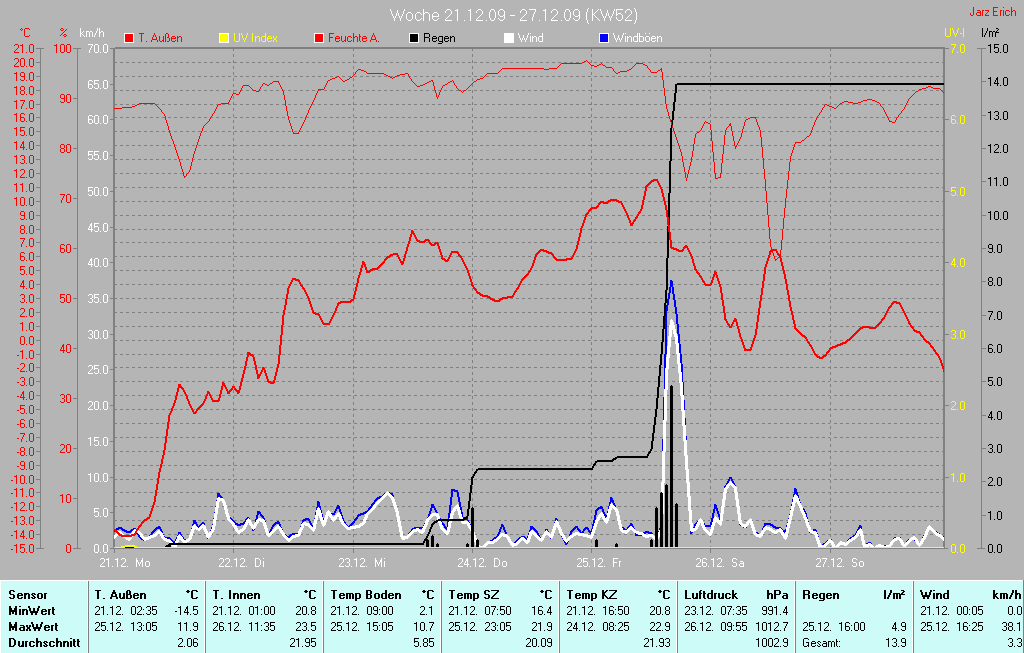
Task: Click the Regen column header in the table
Action: 821,594
